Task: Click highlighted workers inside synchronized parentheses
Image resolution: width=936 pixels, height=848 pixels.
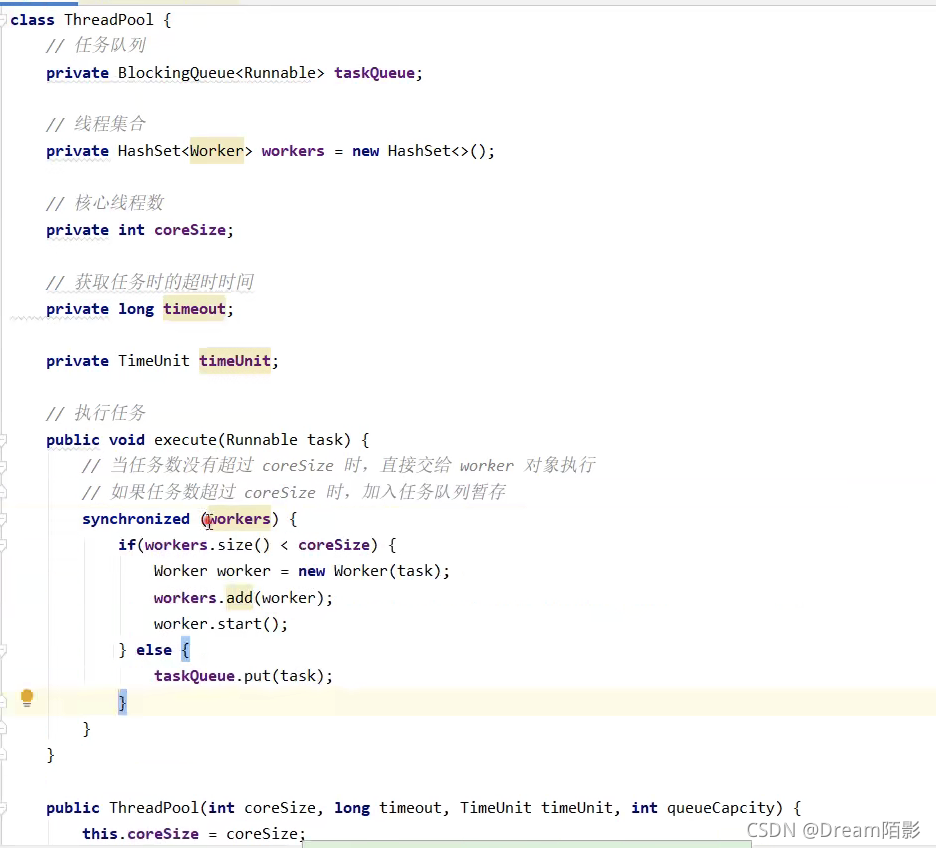Action: (239, 519)
